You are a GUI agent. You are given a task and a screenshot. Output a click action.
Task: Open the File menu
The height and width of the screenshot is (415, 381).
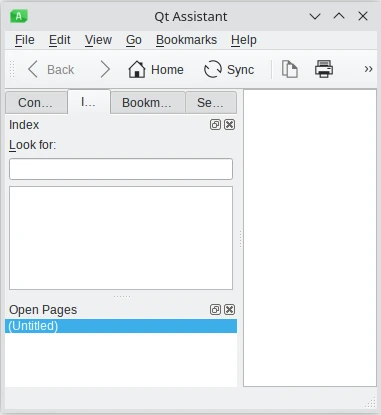click(25, 40)
